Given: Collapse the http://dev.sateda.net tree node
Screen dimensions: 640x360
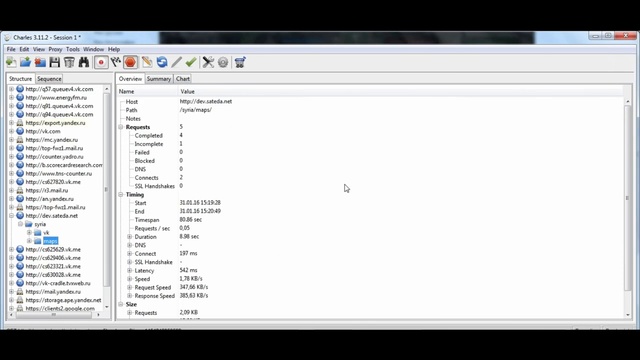Looking at the screenshot, I should click(x=11, y=216).
